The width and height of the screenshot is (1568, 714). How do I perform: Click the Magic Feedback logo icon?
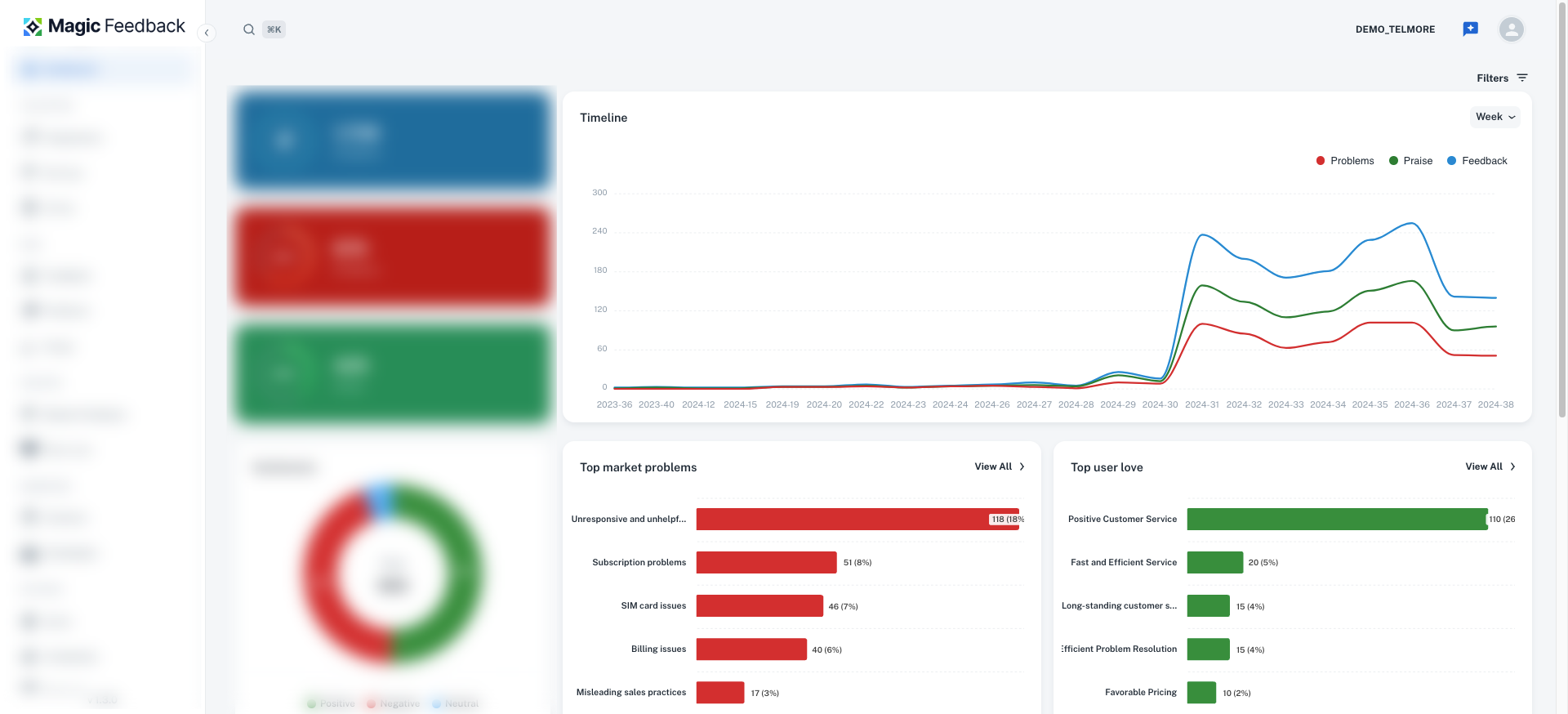(33, 27)
